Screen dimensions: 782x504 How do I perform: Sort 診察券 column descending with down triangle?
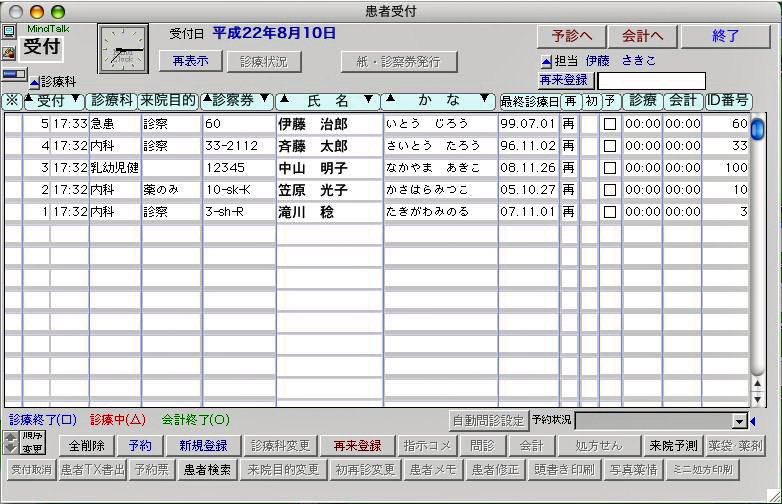pyautogui.click(x=265, y=98)
